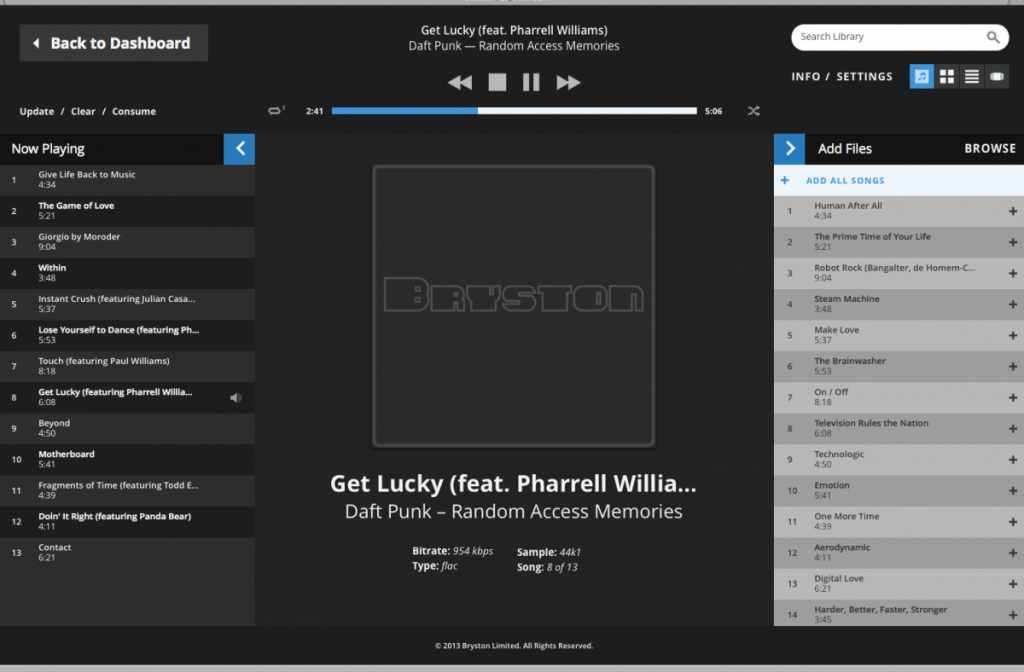Add Make Love using plus icon
Screen dimensions: 1024x672
pos(1012,336)
